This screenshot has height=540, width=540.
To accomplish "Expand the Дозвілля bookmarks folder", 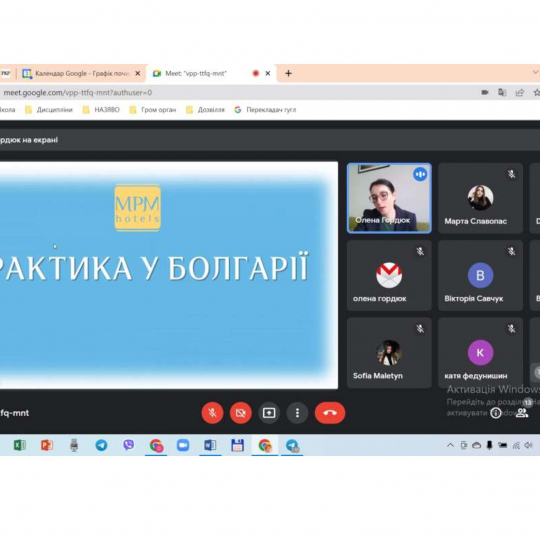I will (205, 110).
